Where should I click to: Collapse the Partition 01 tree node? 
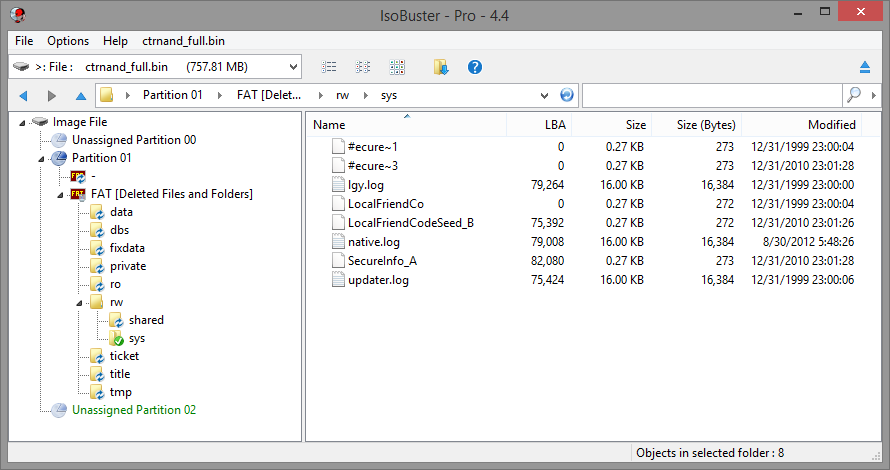[x=41, y=159]
